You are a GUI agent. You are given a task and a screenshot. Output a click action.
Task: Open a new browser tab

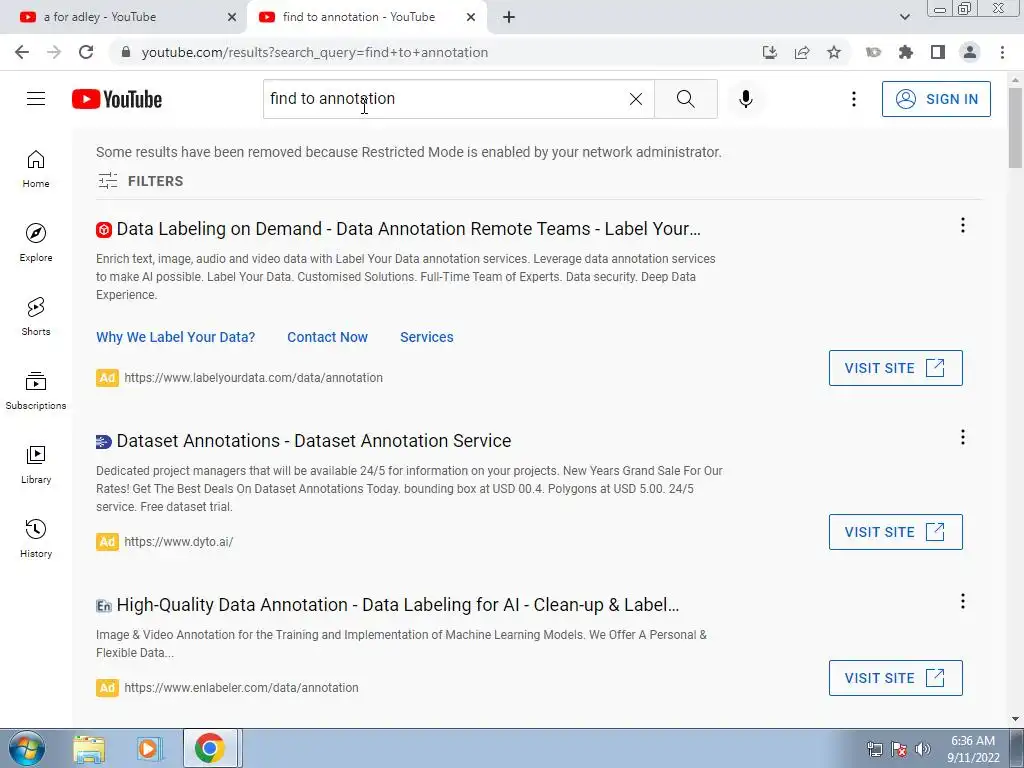(x=509, y=17)
